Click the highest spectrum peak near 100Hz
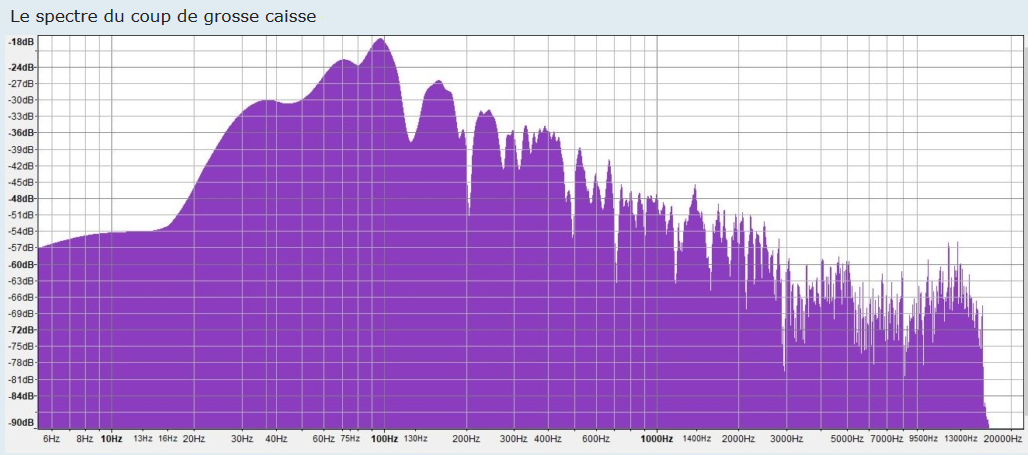The width and height of the screenshot is (1028, 455). coord(380,39)
